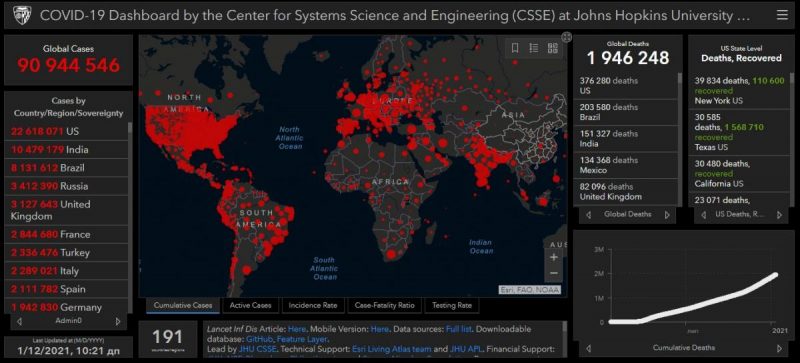Show previous US Deaths panel
Viewport: 800px width, 363px height.
703,215
